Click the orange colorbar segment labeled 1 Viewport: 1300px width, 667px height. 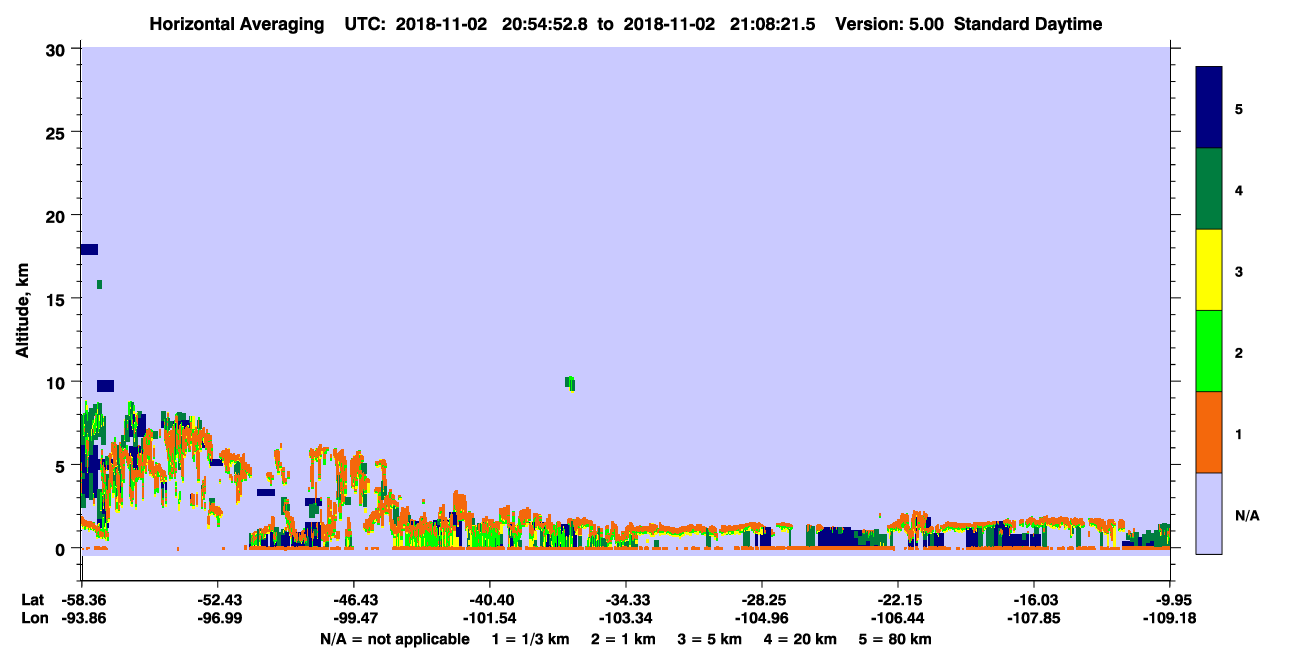1208,432
